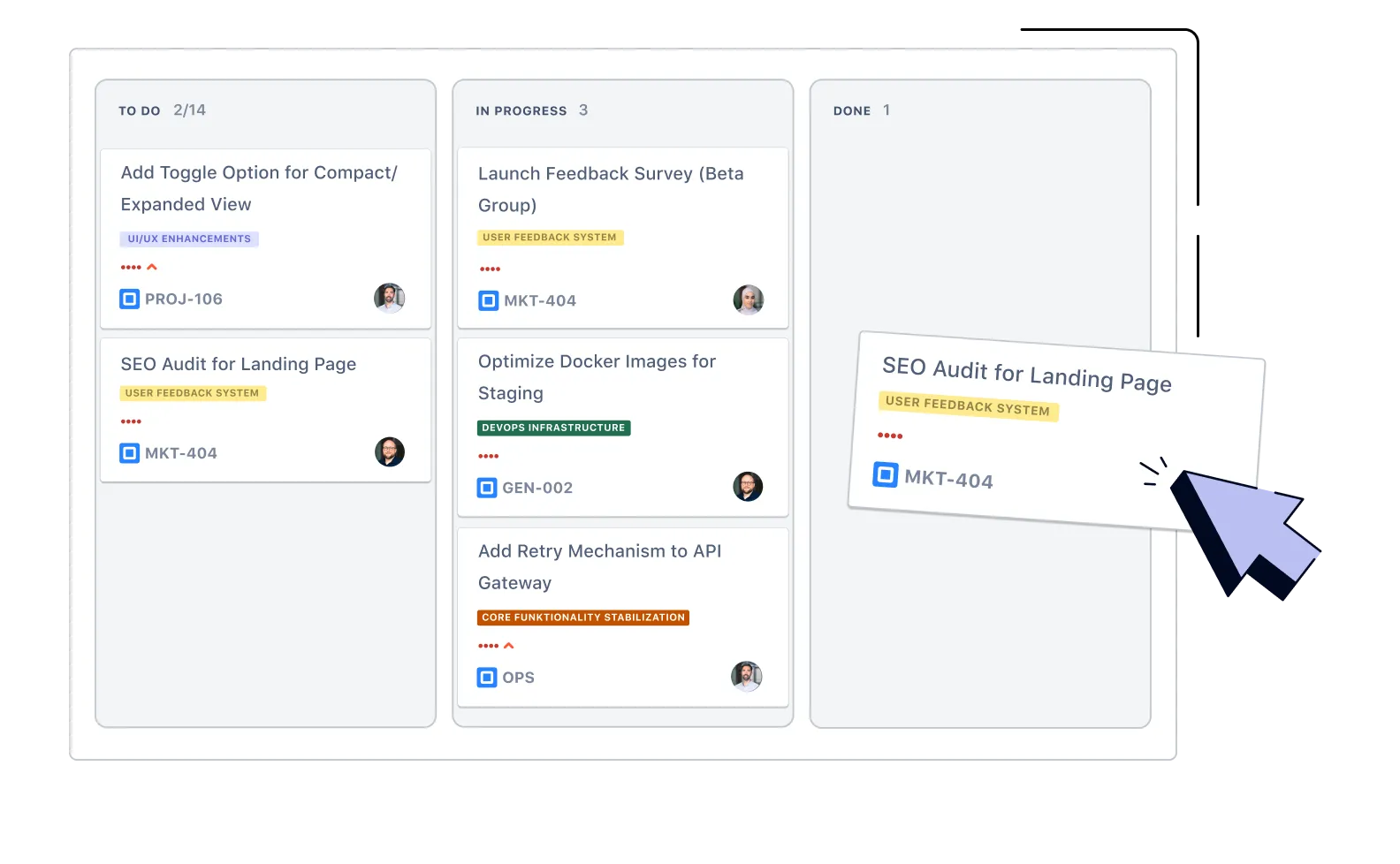Image resolution: width=1400 pixels, height=864 pixels.
Task: Open SEO Audit card title in TO DO column
Action: point(239,364)
